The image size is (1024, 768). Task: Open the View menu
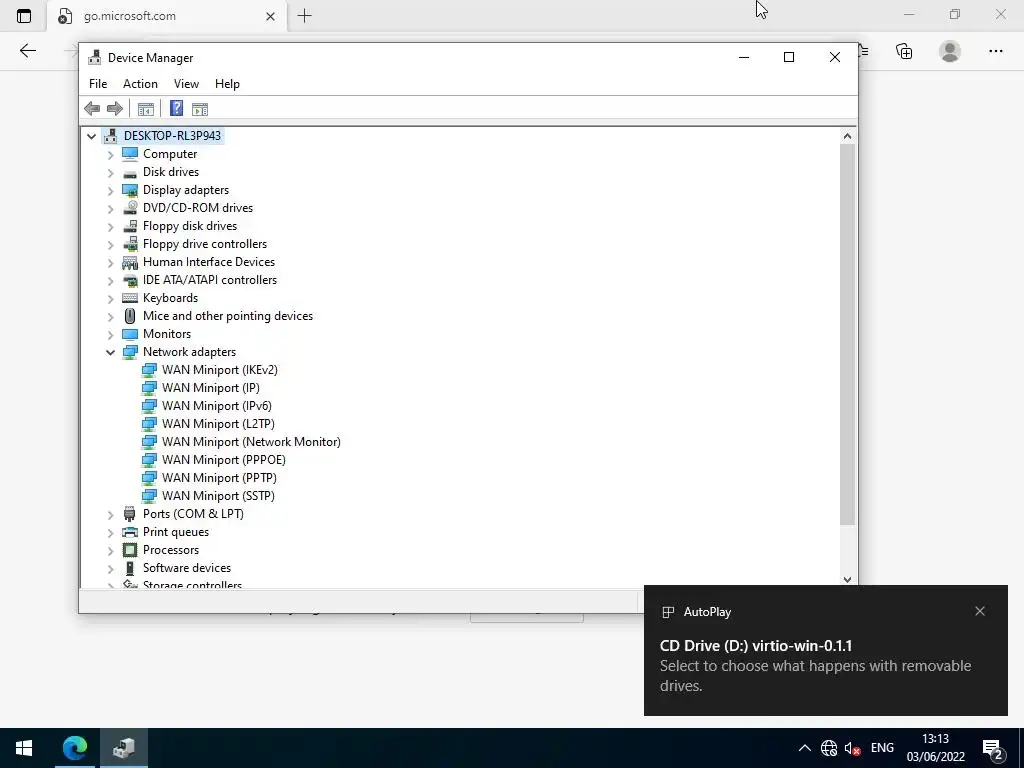[x=186, y=84]
